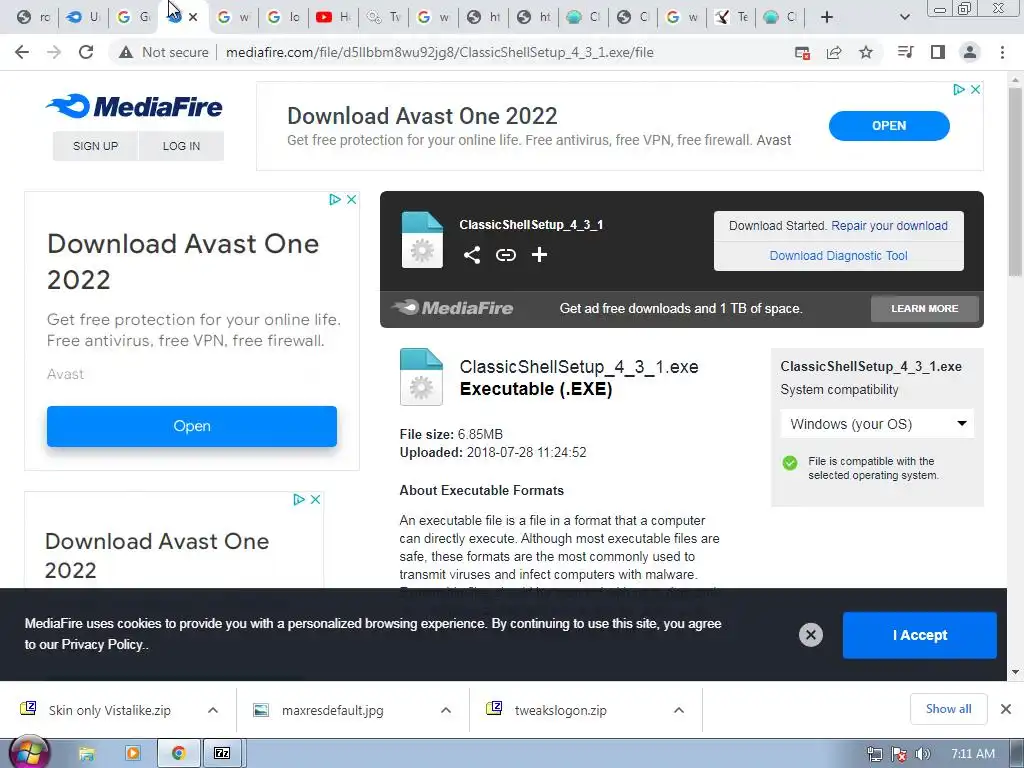Switch to the first tab labeled ro
1024x768 pixels.
tap(33, 17)
